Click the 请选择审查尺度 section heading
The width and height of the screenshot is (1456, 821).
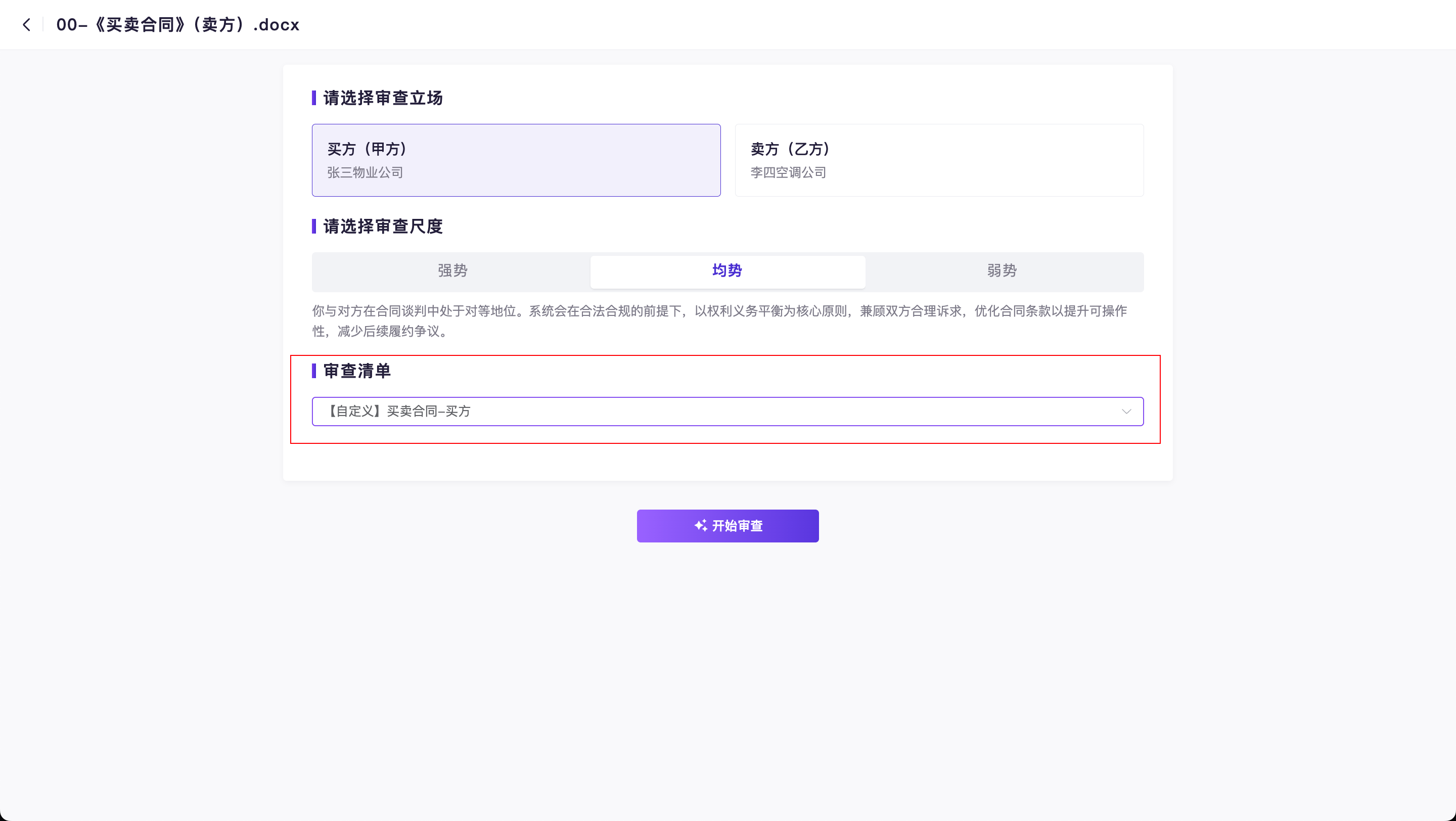[x=383, y=226]
